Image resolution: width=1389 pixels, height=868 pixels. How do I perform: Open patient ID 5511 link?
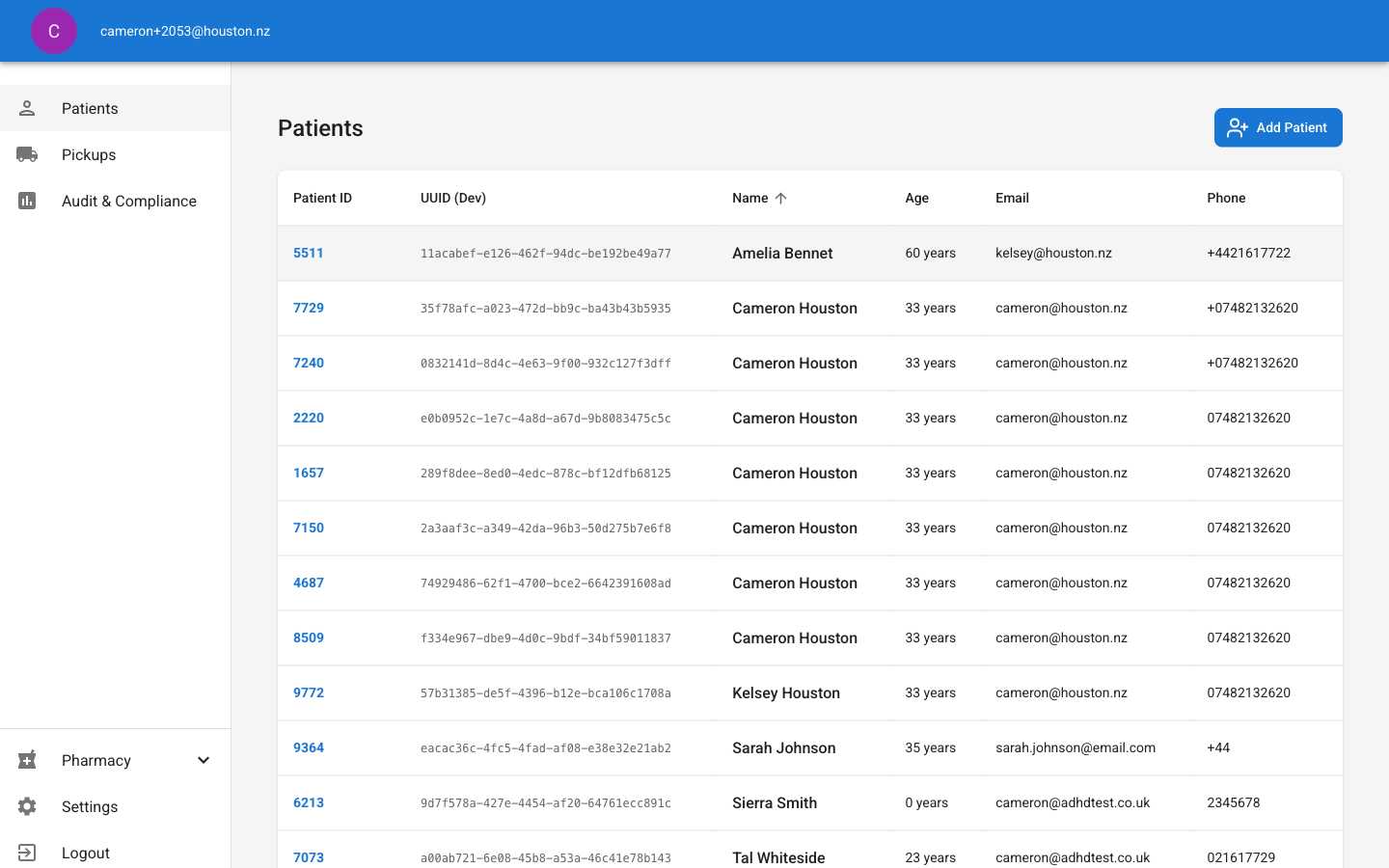[x=309, y=253]
